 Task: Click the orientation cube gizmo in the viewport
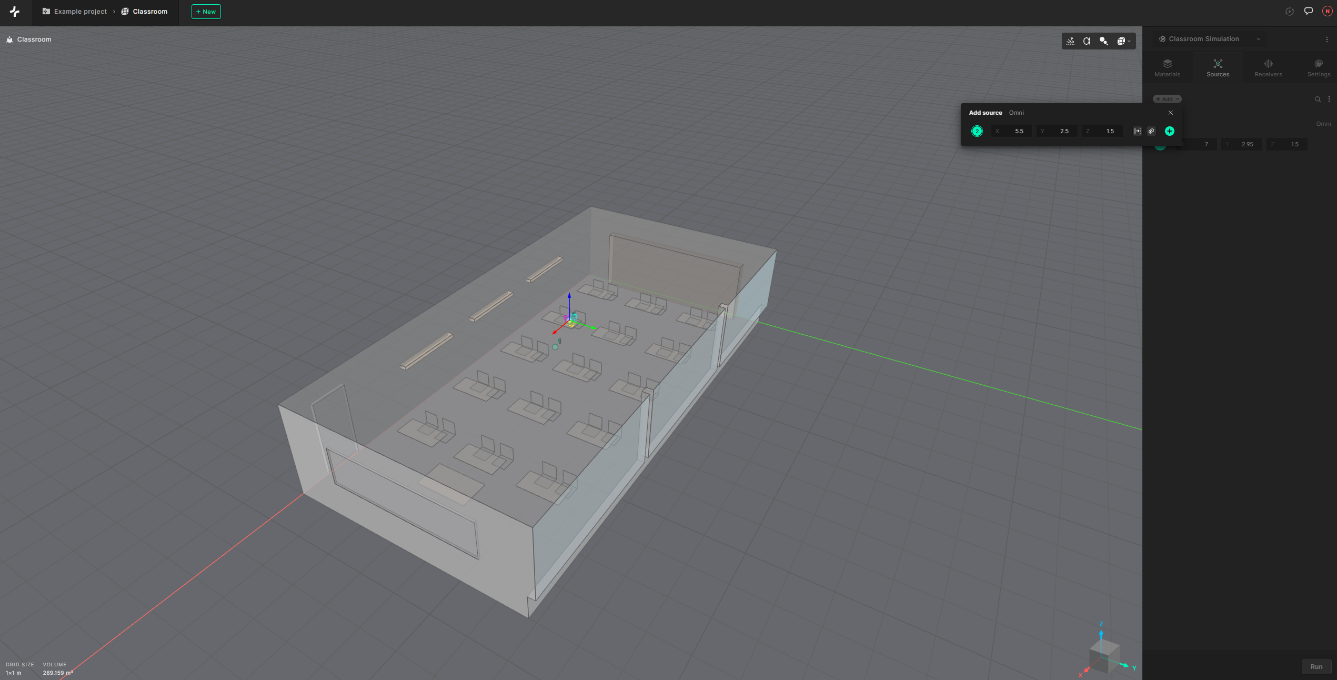coord(1104,658)
